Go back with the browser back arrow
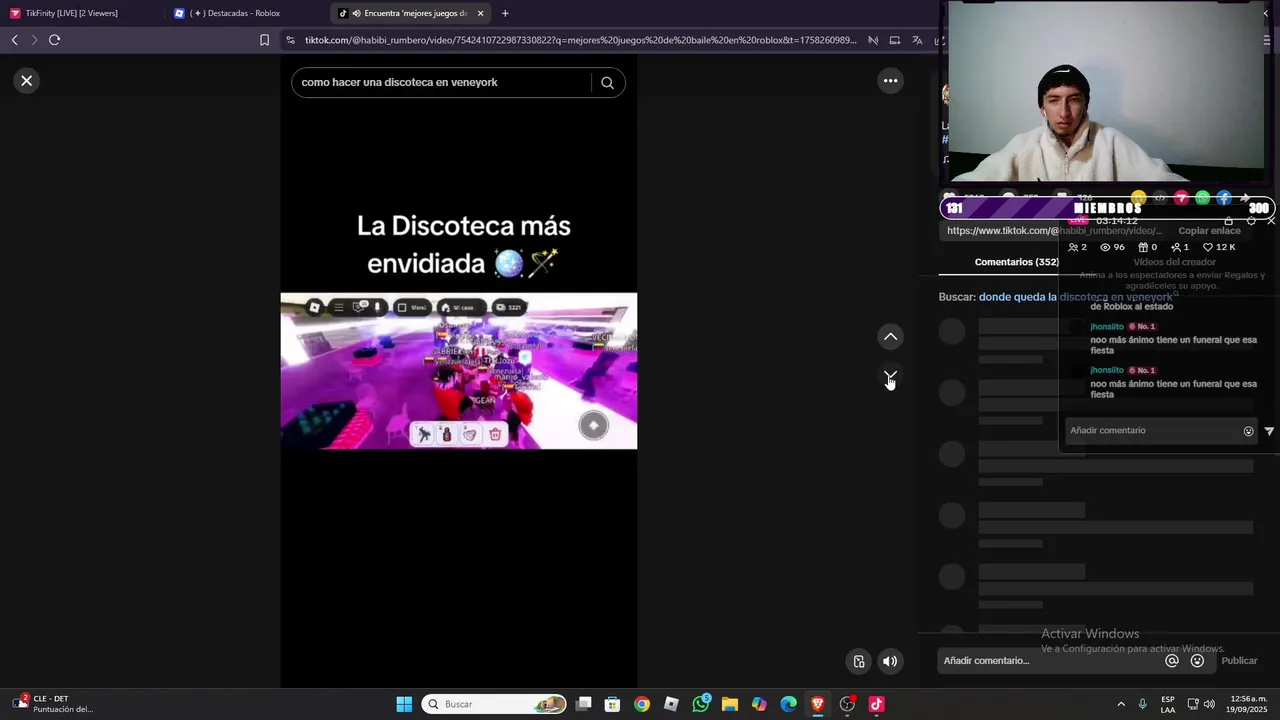This screenshot has width=1280, height=720. [x=14, y=40]
